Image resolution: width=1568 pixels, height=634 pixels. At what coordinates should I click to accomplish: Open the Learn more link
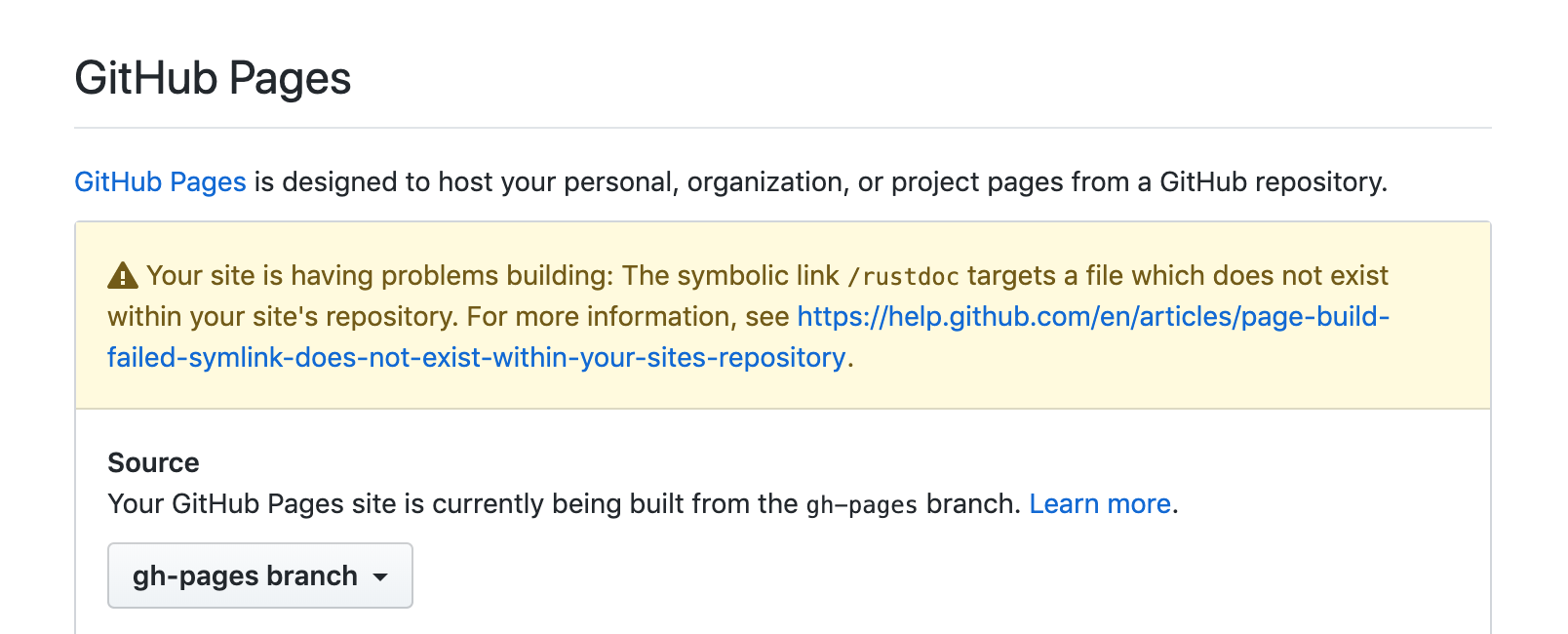point(1100,504)
